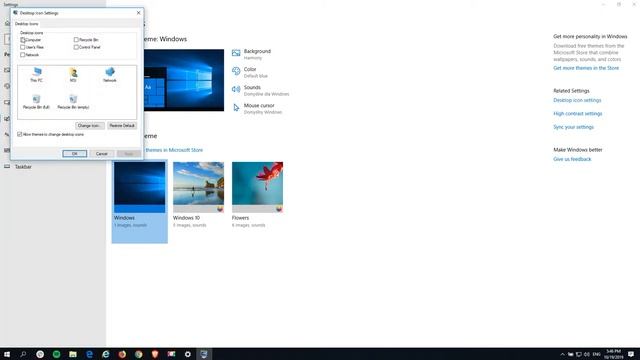This screenshot has height=360, width=640.
Task: Switch to the Desktop Icons tab
Action: coord(27,24)
